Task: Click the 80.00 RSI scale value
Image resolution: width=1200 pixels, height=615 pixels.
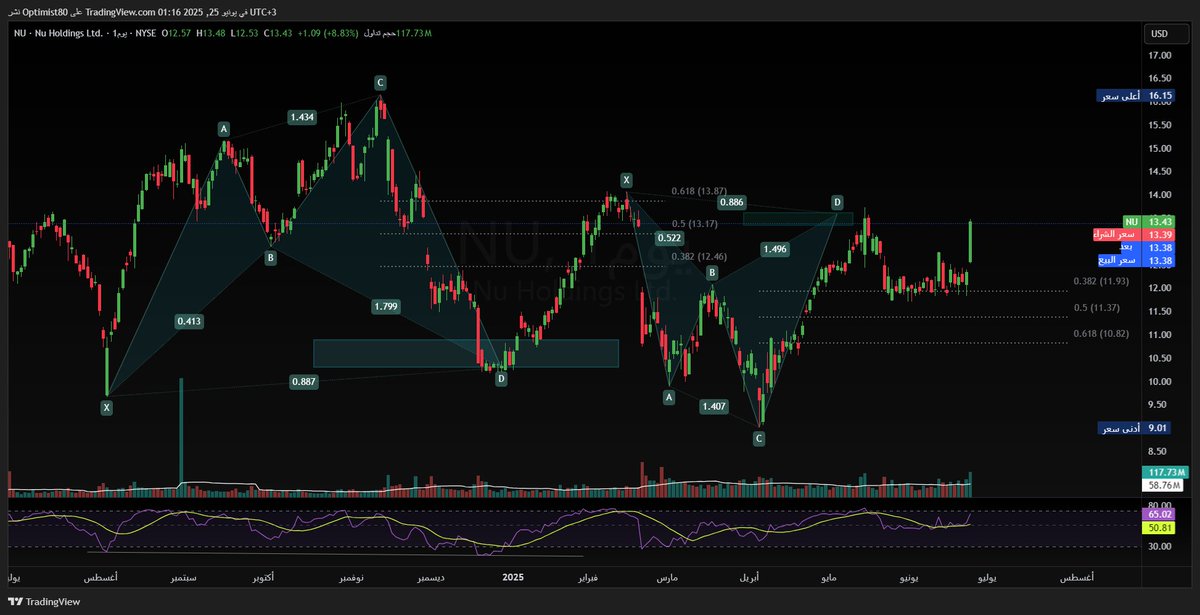Action: 1160,506
